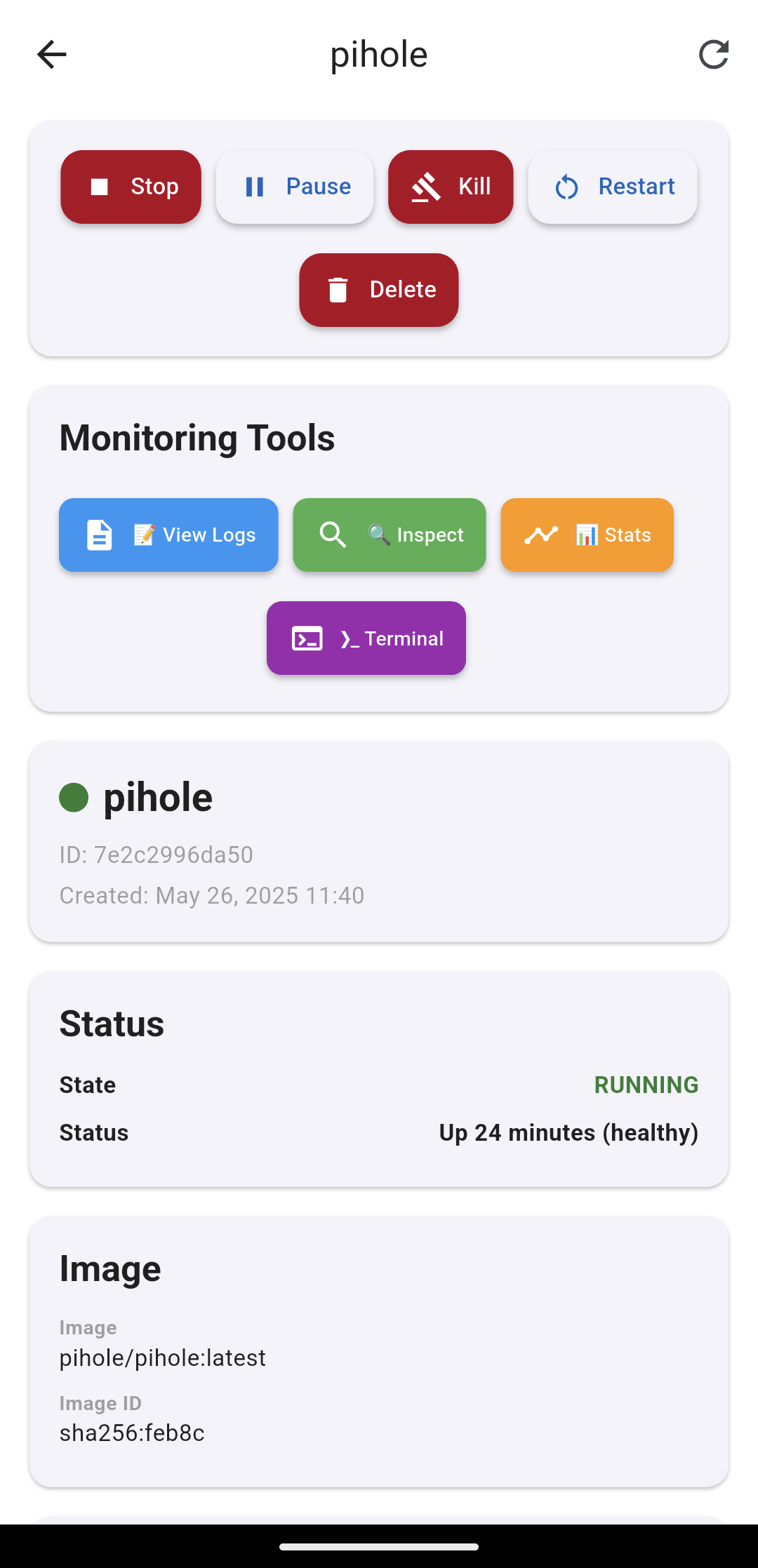Restart the pihole container
Viewport: 758px width, 1568px height.
613,187
